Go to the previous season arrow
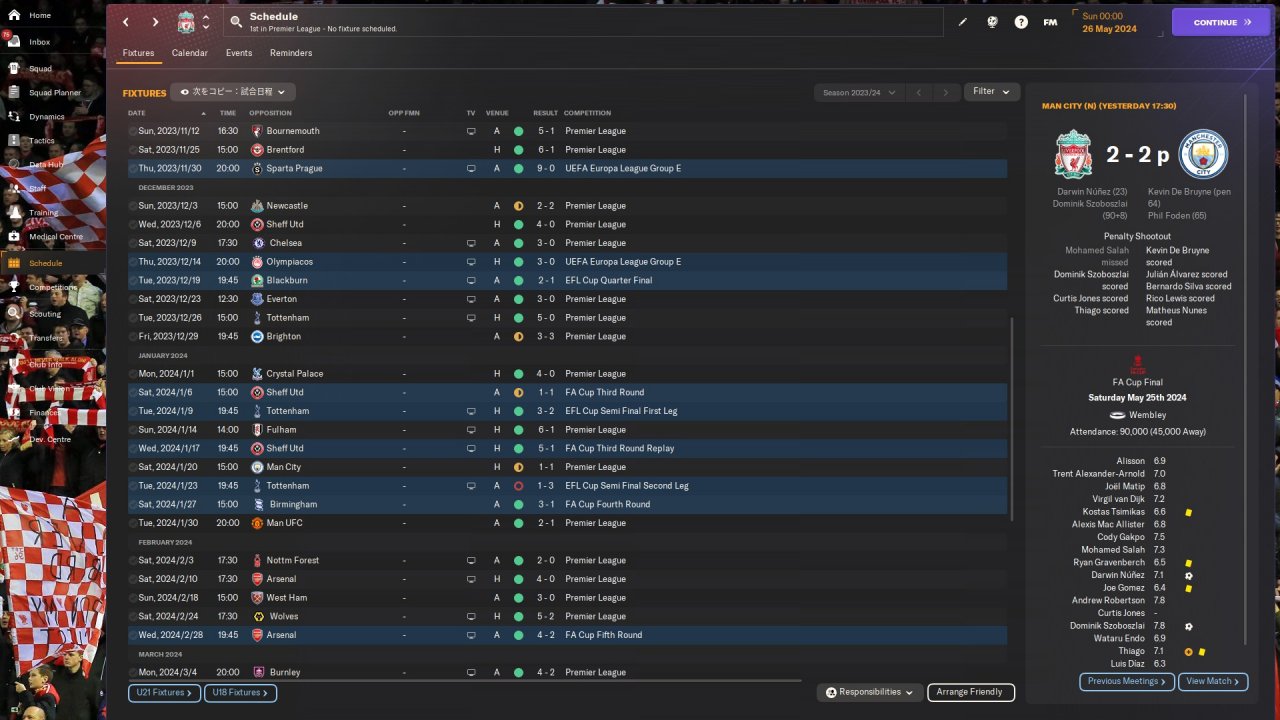 919,92
